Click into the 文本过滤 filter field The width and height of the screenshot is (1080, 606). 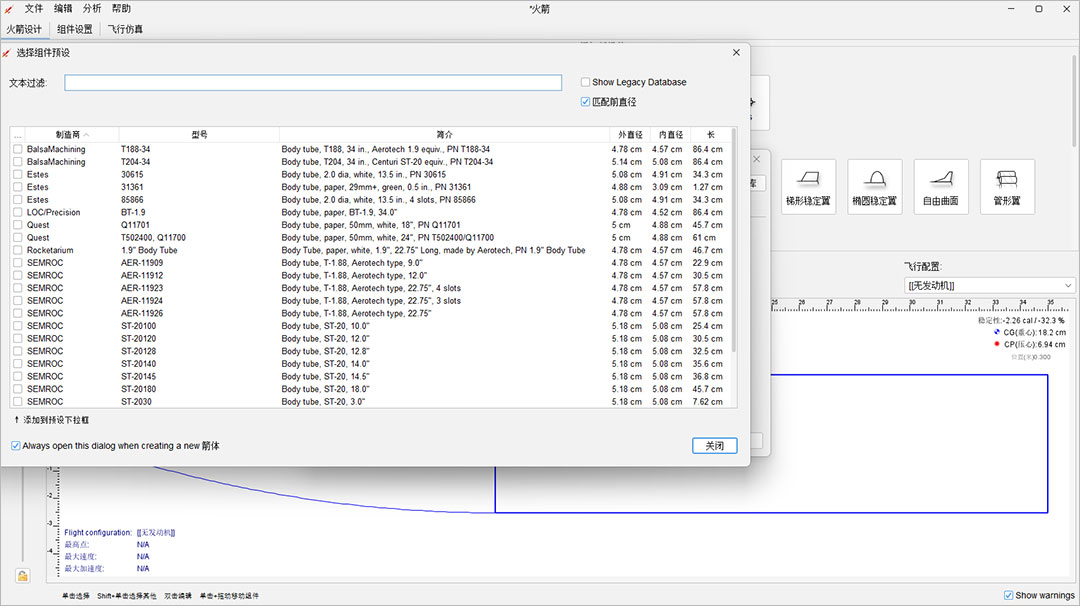(x=313, y=83)
